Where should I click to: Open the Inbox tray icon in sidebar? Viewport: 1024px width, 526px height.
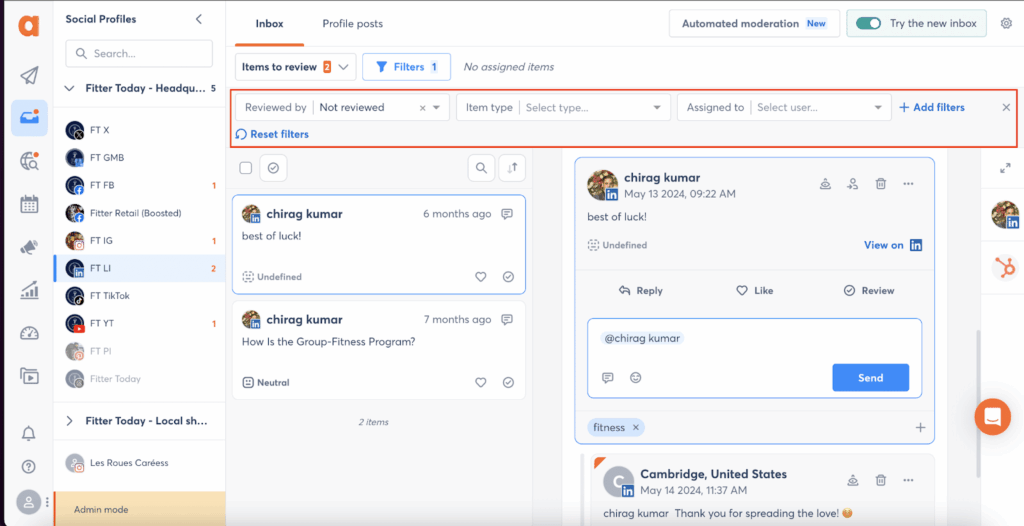click(29, 118)
